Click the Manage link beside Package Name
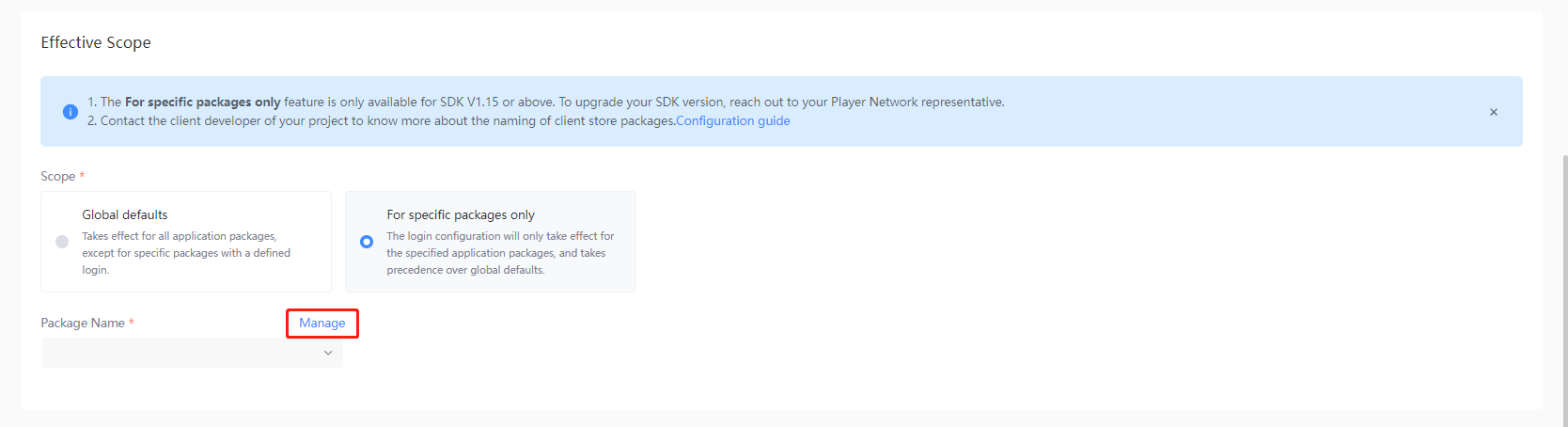Screen dimensions: 1568x427 click(x=322, y=324)
